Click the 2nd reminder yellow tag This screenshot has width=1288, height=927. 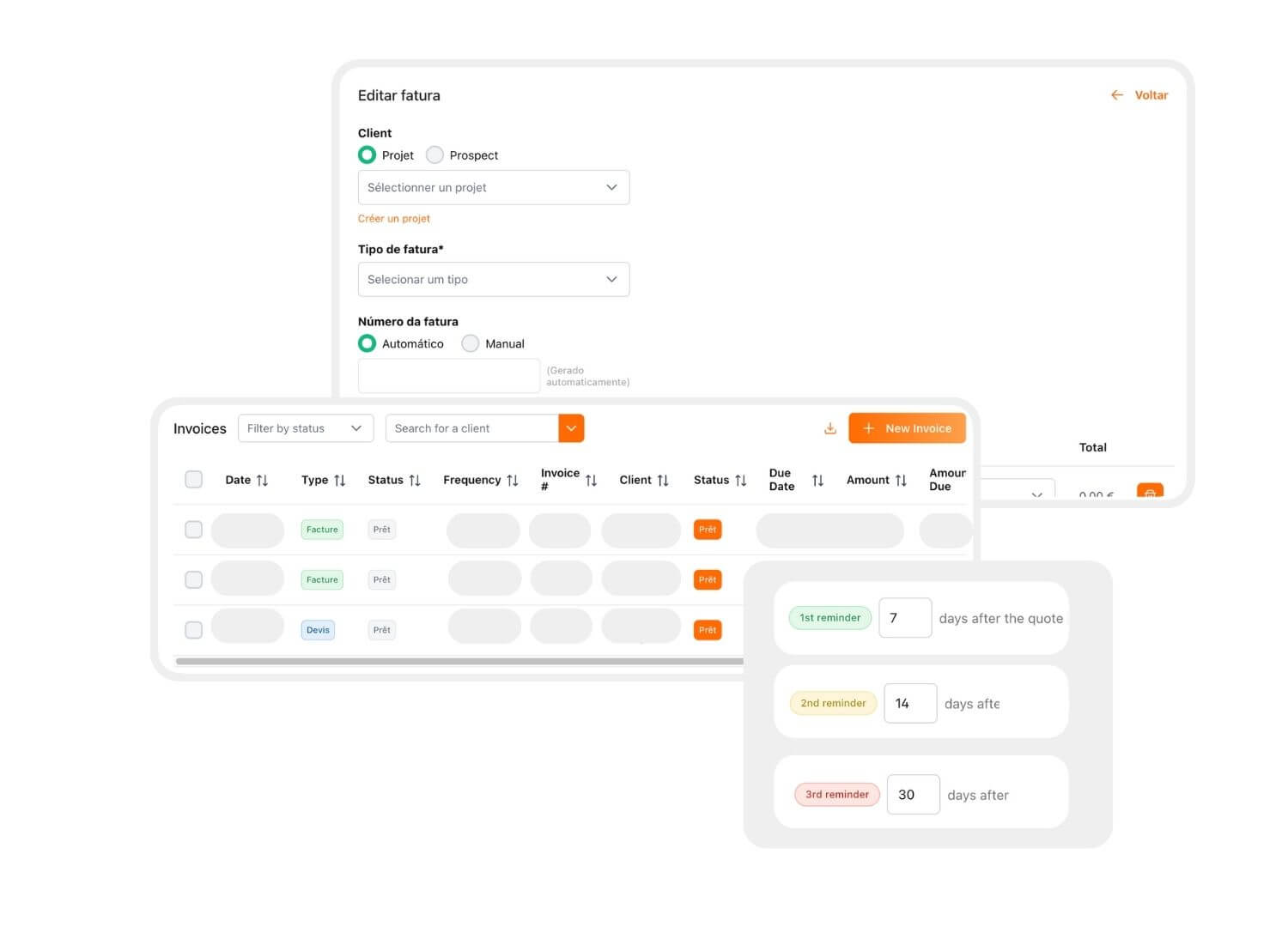pos(833,703)
